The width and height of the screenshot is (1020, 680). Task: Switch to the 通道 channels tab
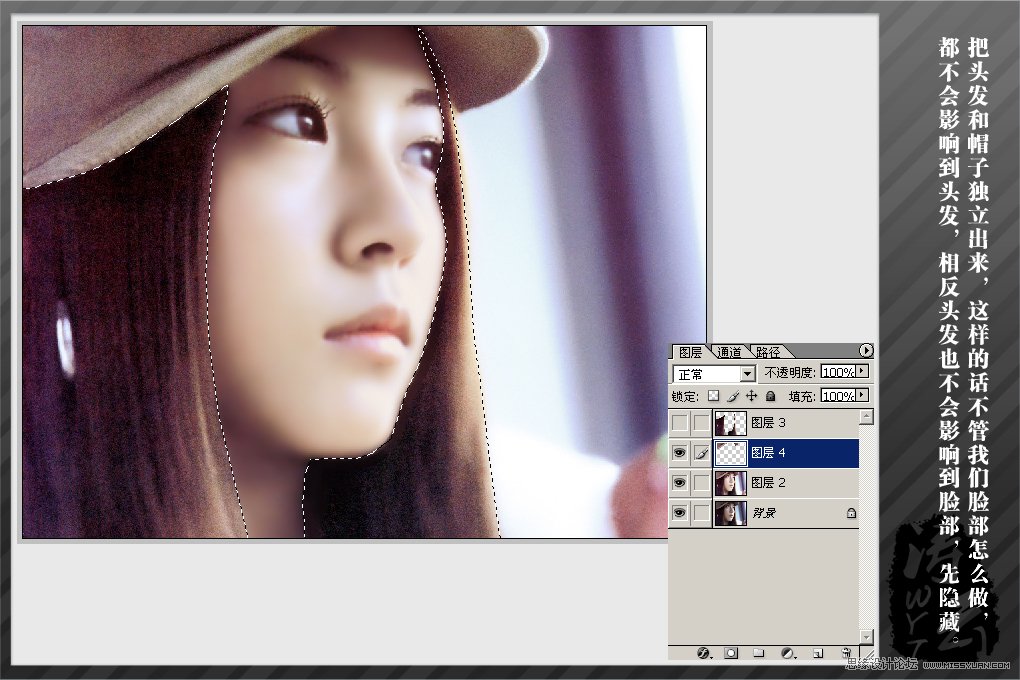point(730,352)
